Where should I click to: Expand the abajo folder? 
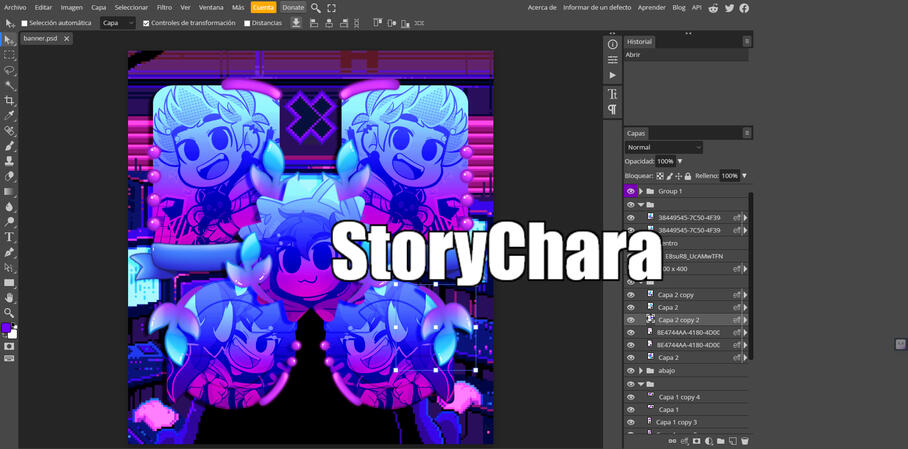coord(640,370)
